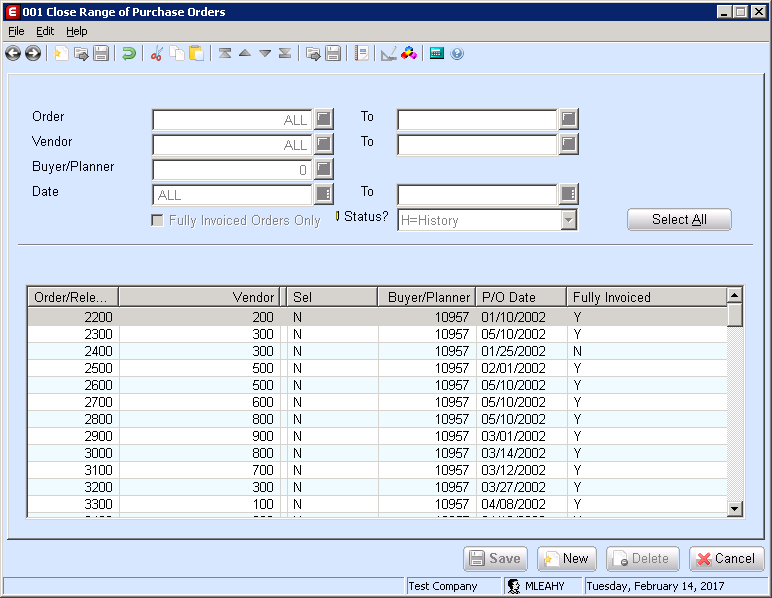The image size is (772, 598).
Task: Click the Buyer/Planner column header
Action: coord(427,297)
